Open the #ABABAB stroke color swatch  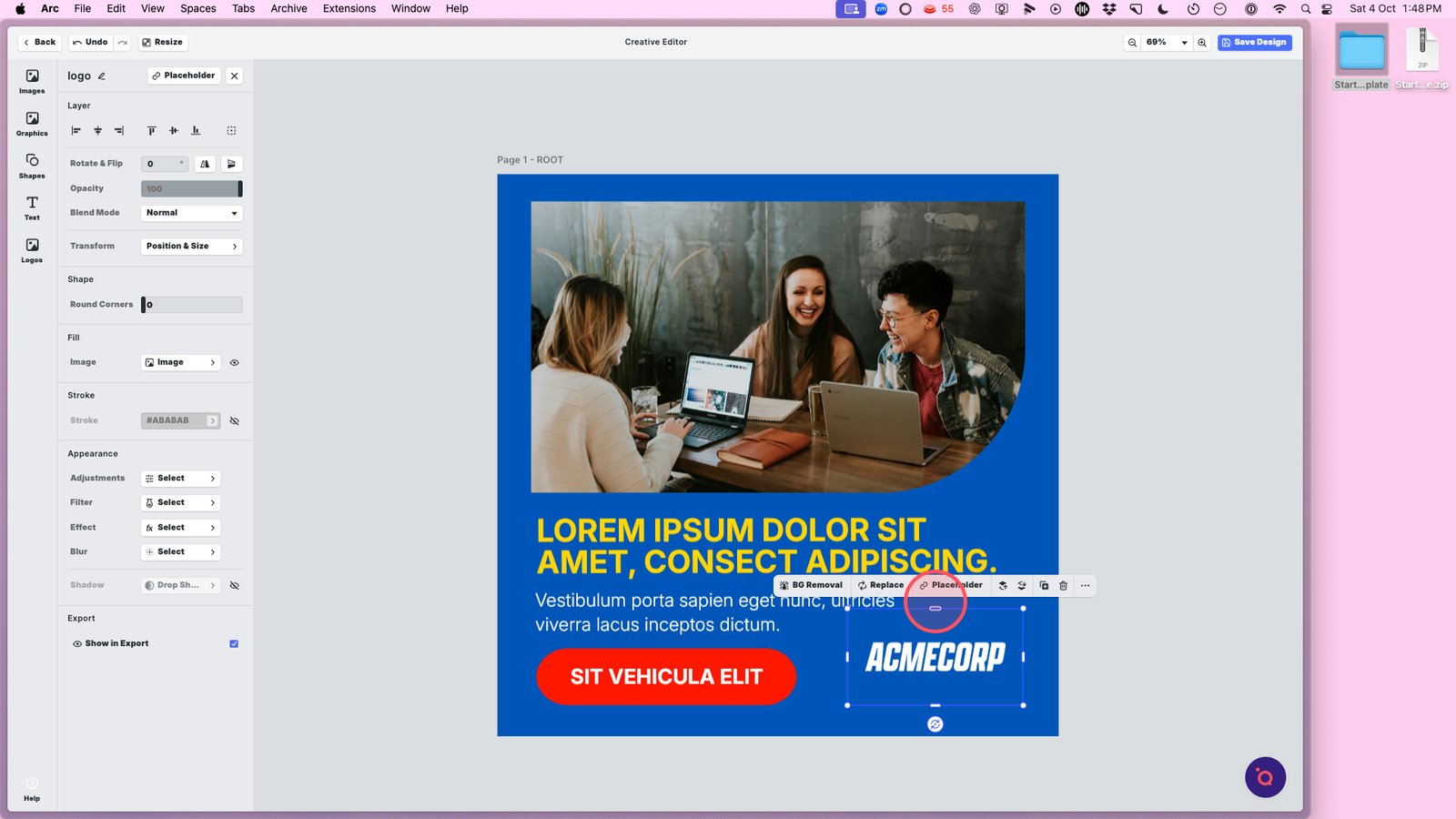[x=181, y=421]
